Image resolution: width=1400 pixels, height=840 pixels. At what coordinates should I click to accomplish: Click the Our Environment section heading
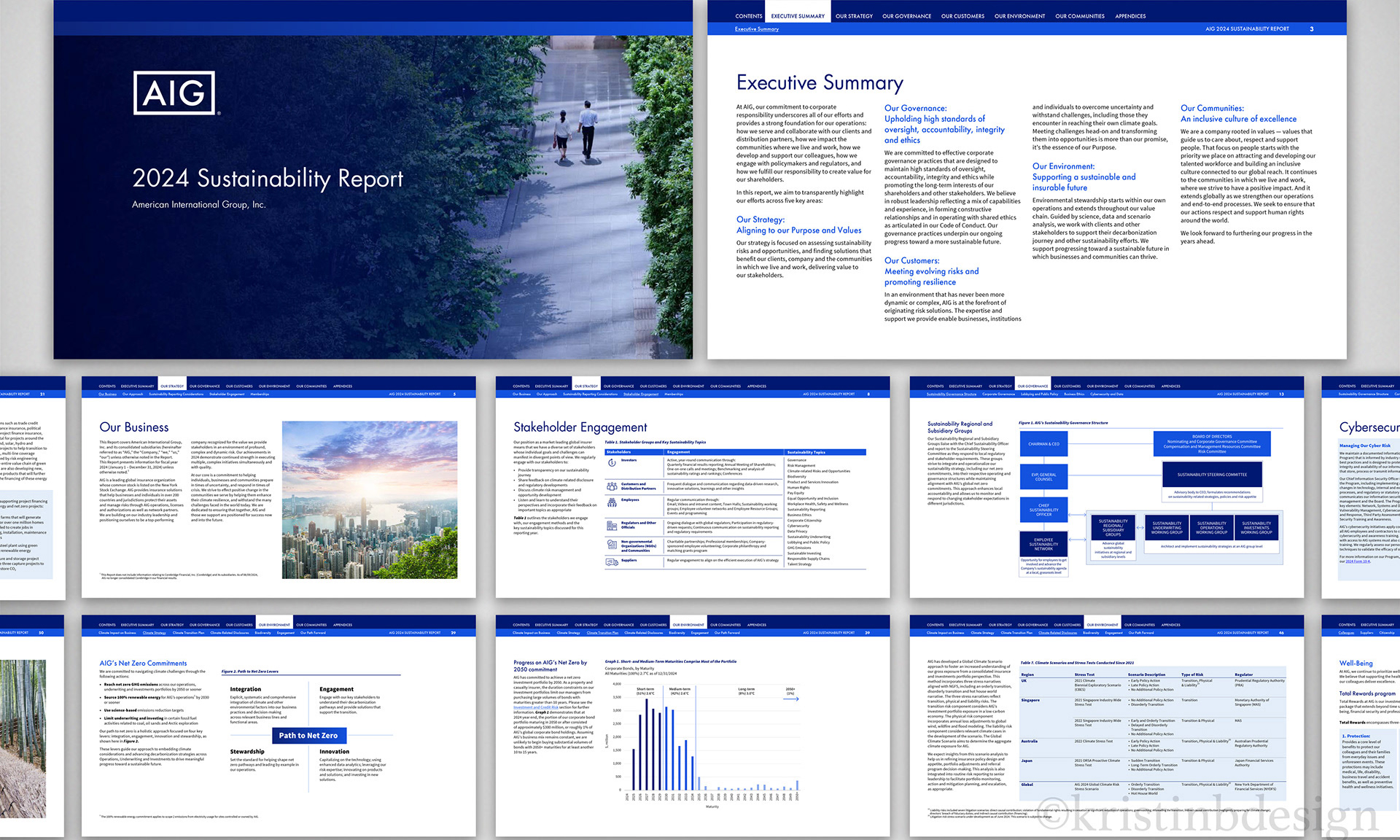[1084, 176]
